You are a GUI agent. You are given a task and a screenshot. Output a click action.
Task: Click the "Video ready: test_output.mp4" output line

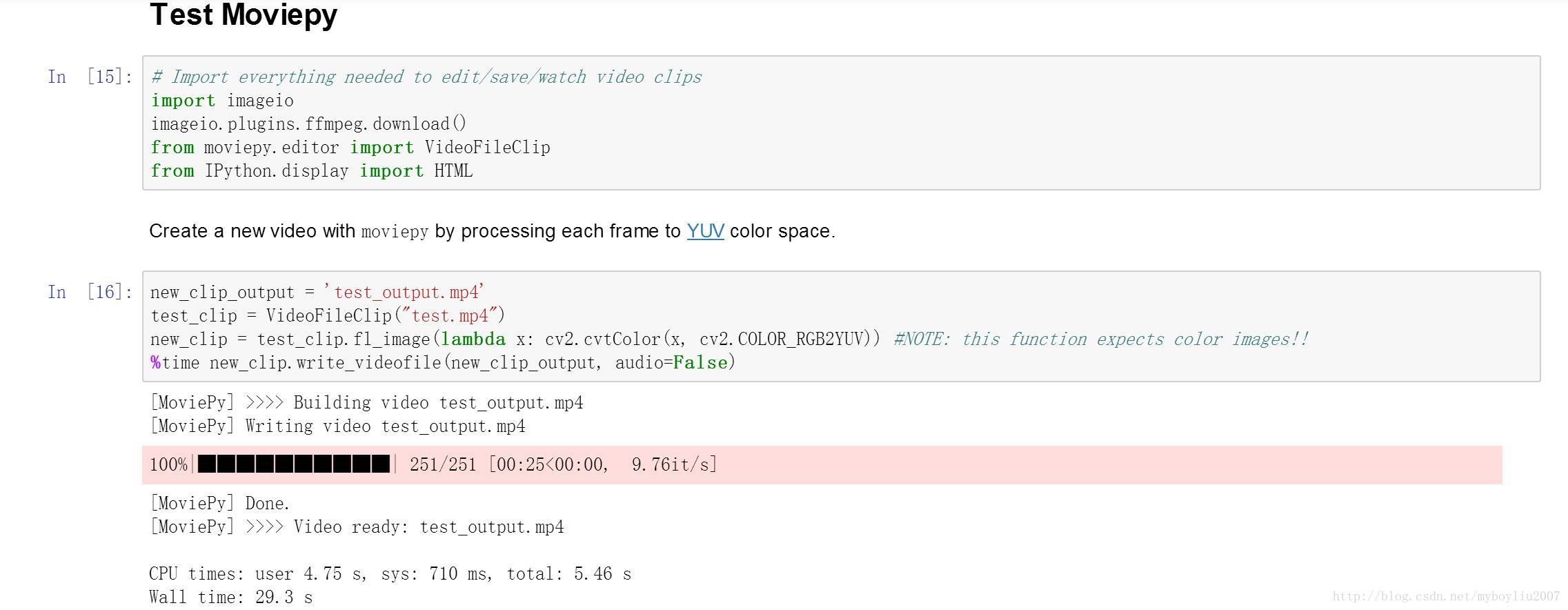(x=357, y=527)
